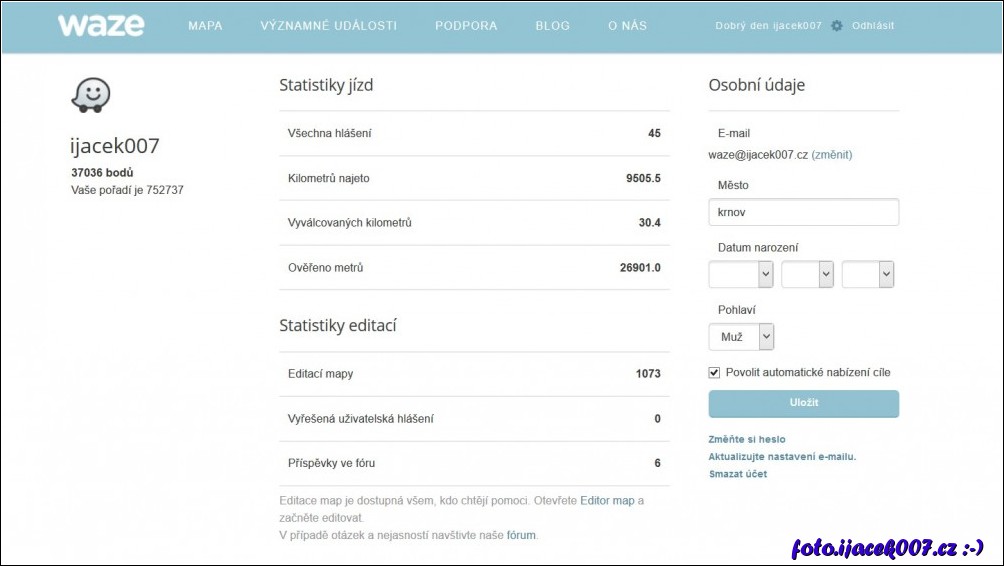The width and height of the screenshot is (1004, 566).
Task: Open the O NÁS menu item
Action: (627, 26)
